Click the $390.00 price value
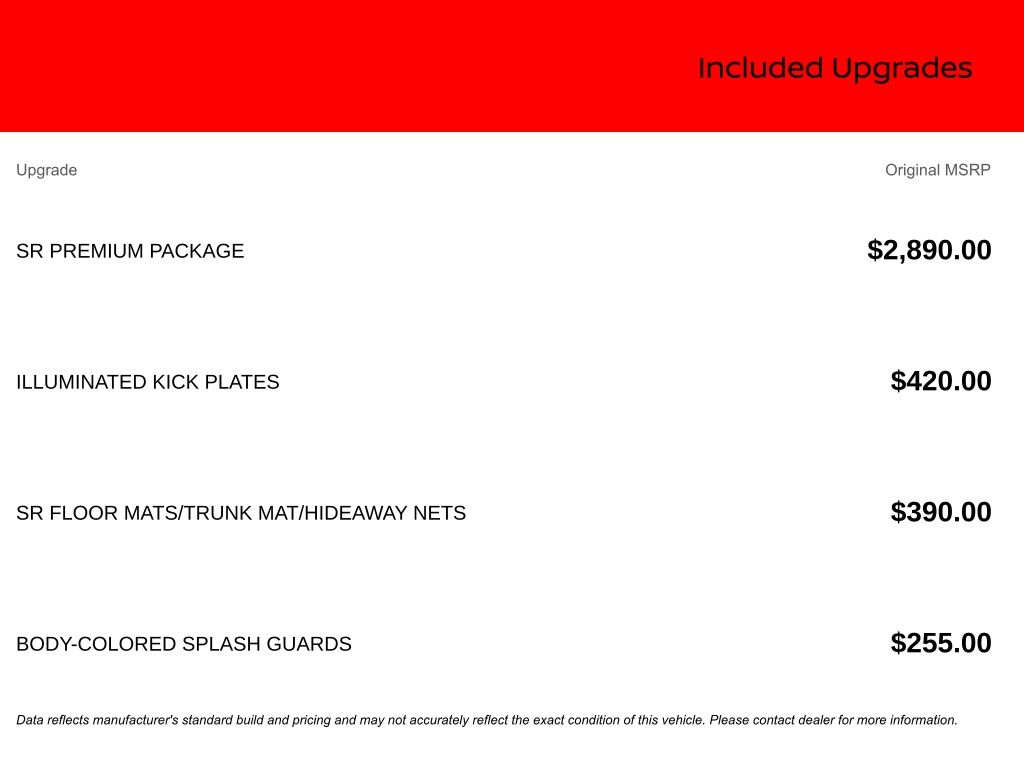This screenshot has height=768, width=1024. pos(941,512)
